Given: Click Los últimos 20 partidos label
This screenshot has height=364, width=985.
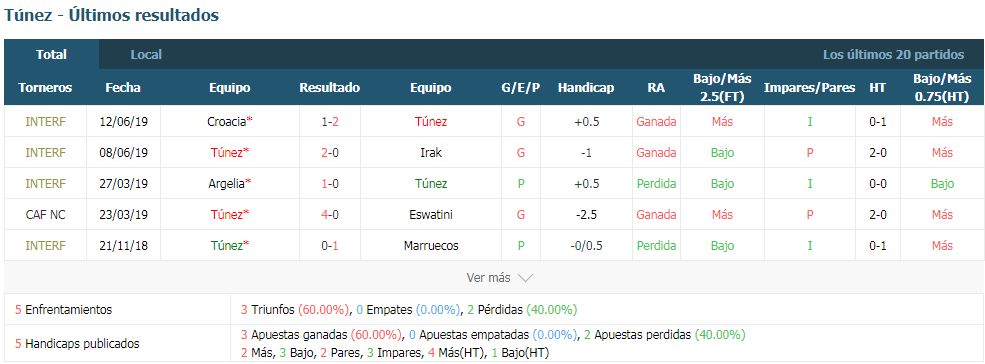Looking at the screenshot, I should pyautogui.click(x=893, y=55).
